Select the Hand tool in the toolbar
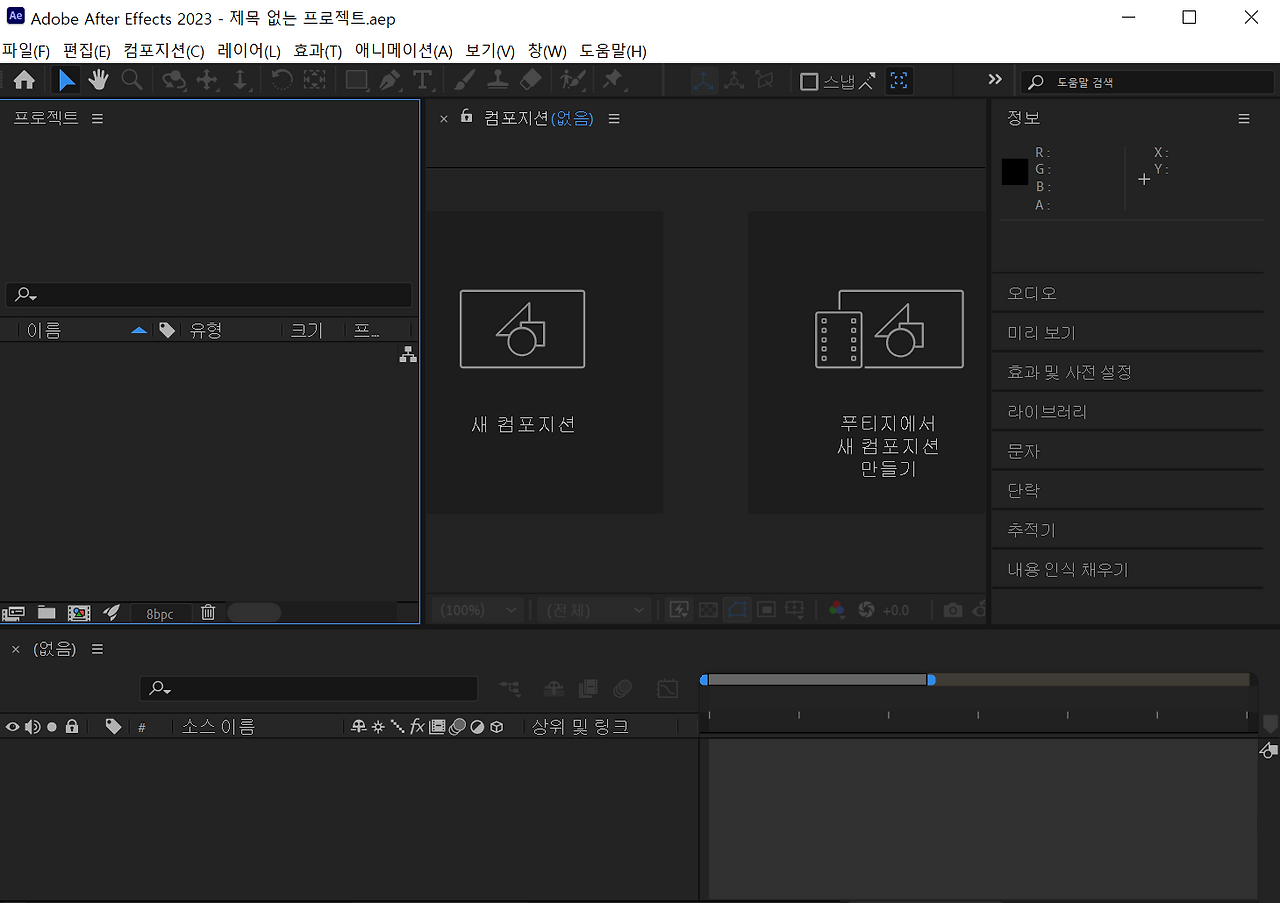This screenshot has width=1280, height=903. pyautogui.click(x=98, y=80)
